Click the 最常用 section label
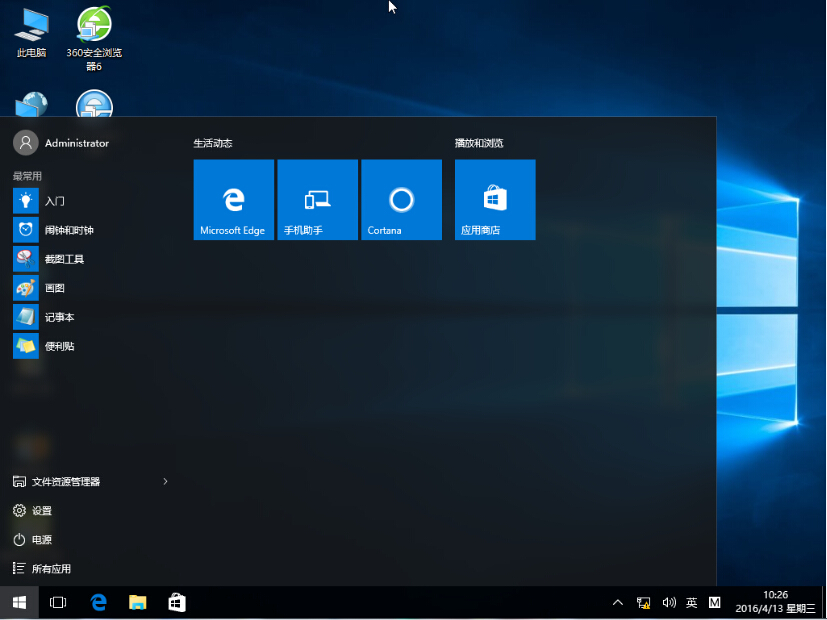827x620 pixels. (x=27, y=176)
